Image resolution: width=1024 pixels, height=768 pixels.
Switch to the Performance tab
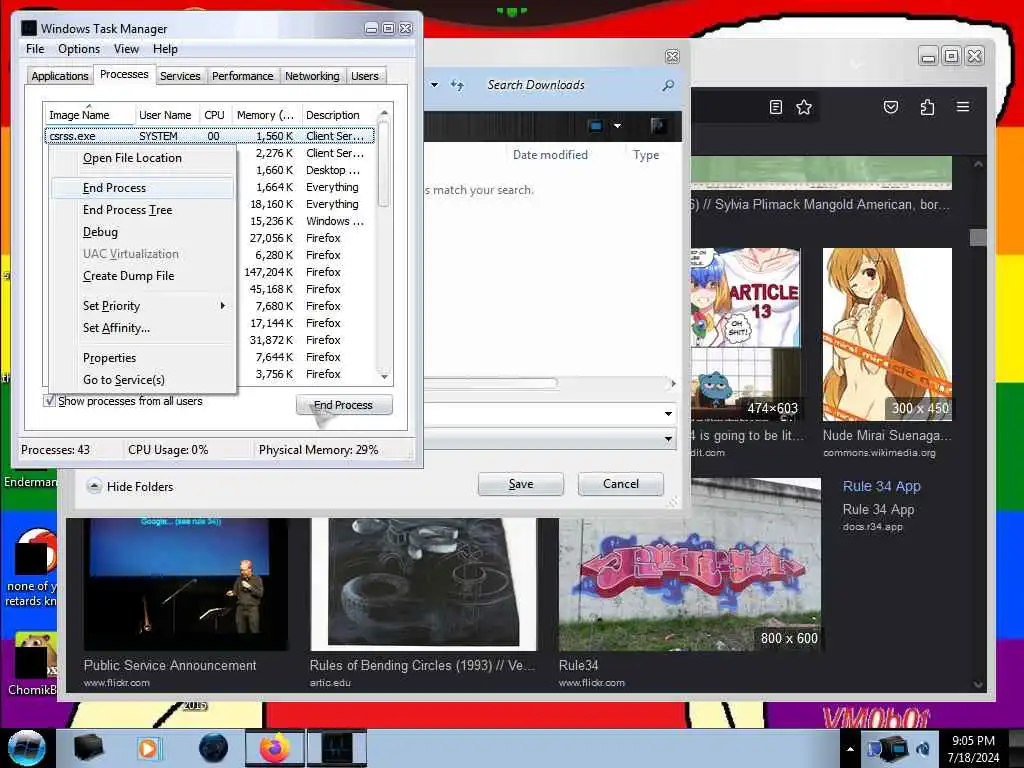point(243,76)
